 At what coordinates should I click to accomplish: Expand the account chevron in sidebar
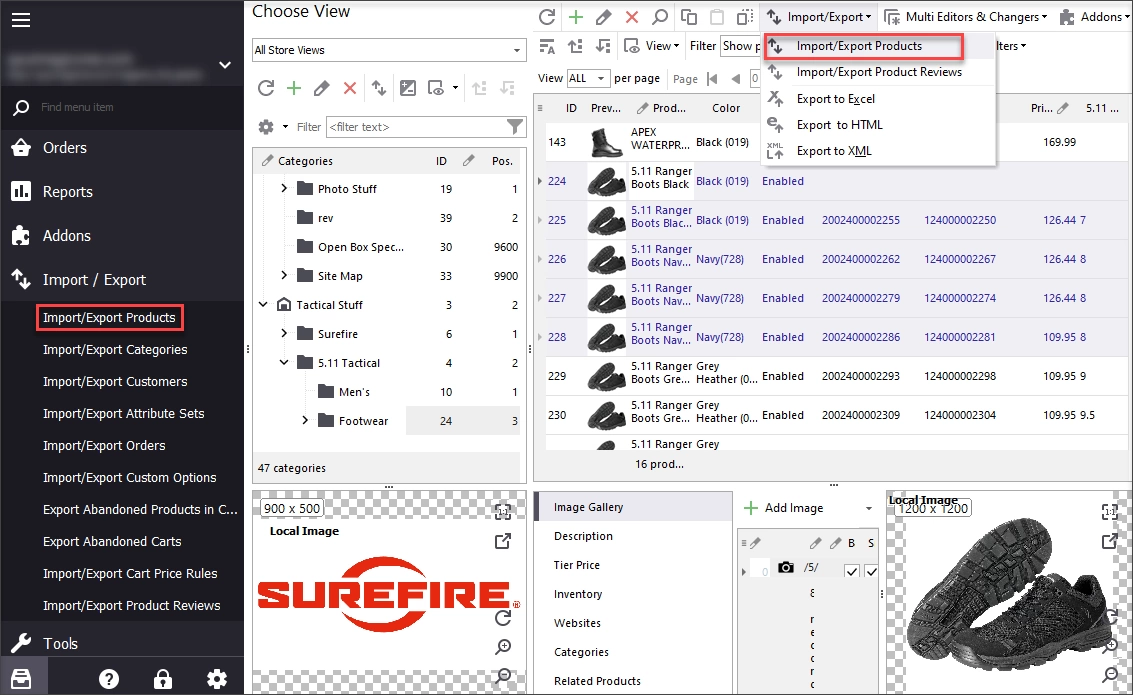click(x=225, y=65)
